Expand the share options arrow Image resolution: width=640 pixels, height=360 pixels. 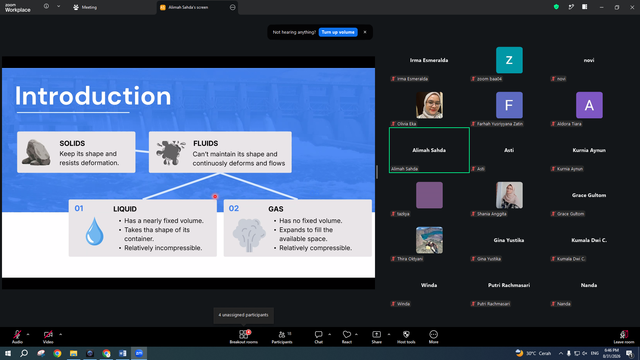pos(389,334)
